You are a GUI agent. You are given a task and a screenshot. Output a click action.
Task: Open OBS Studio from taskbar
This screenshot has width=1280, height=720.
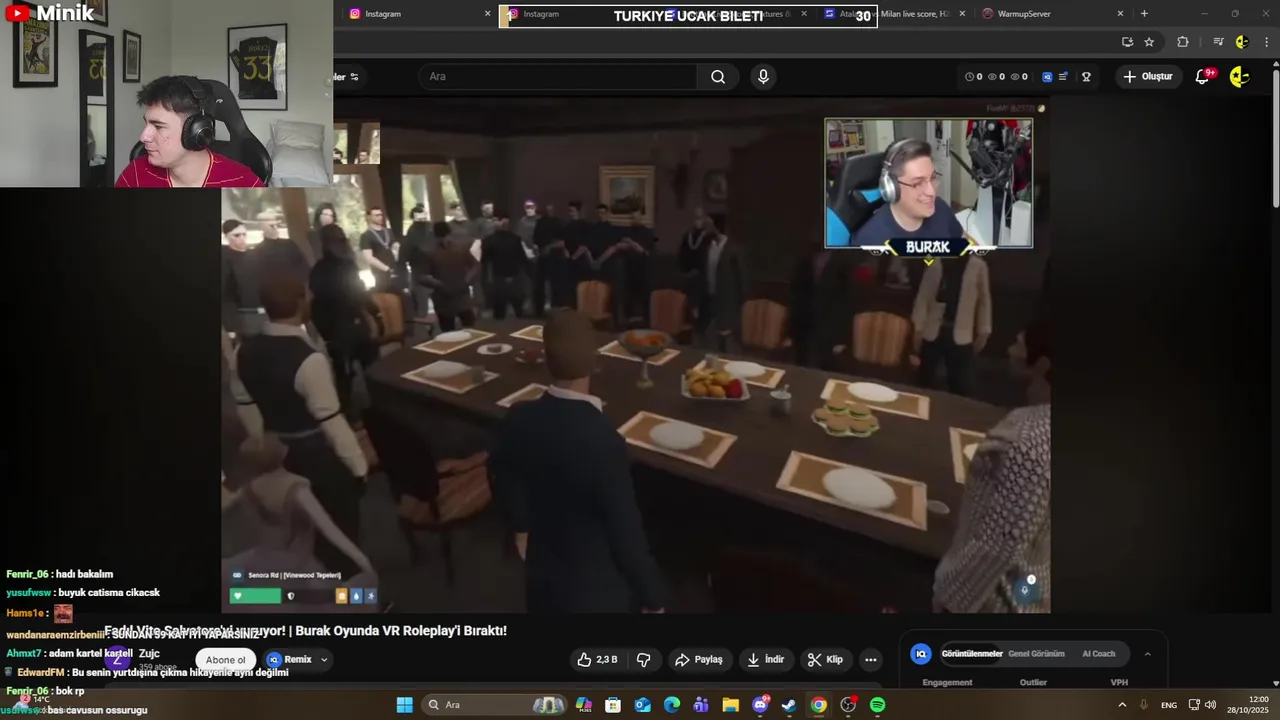[848, 705]
